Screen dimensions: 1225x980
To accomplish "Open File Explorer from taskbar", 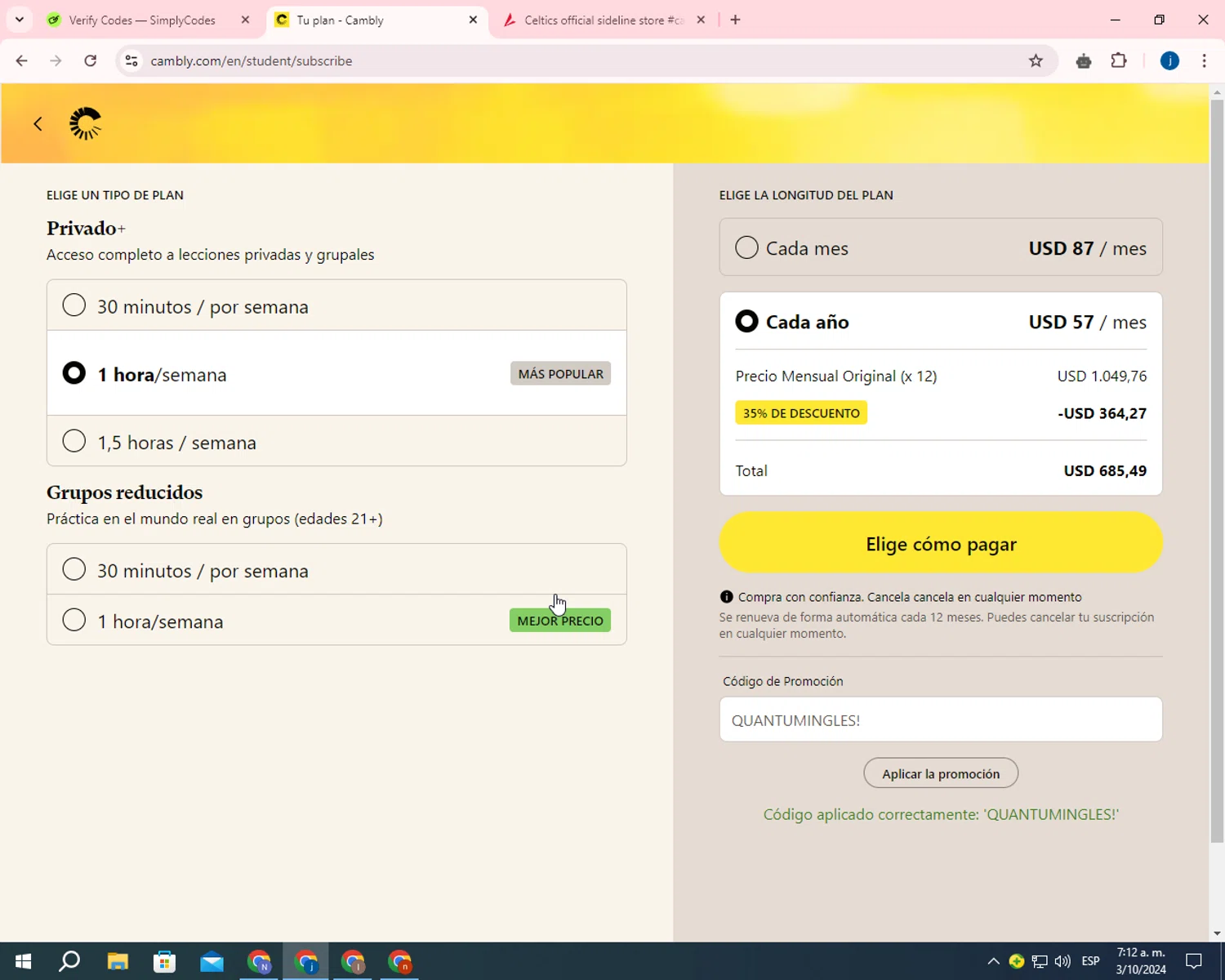I will pyautogui.click(x=118, y=961).
